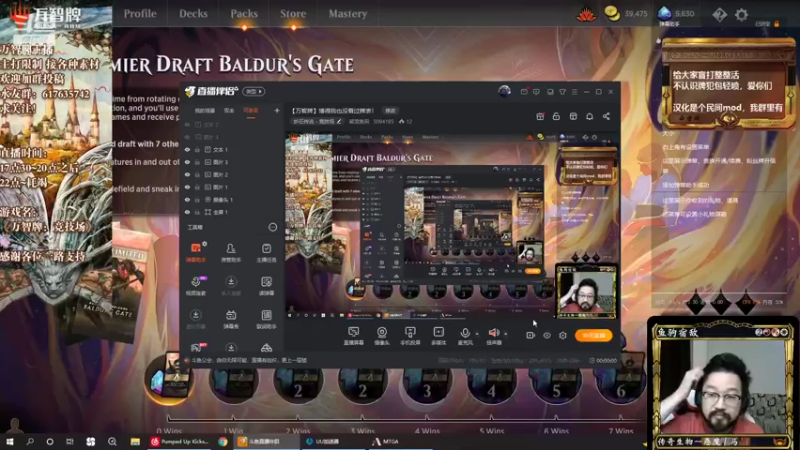This screenshot has width=800, height=450.
Task: Open messages icon with red dot in title bar
Action: (x=524, y=91)
